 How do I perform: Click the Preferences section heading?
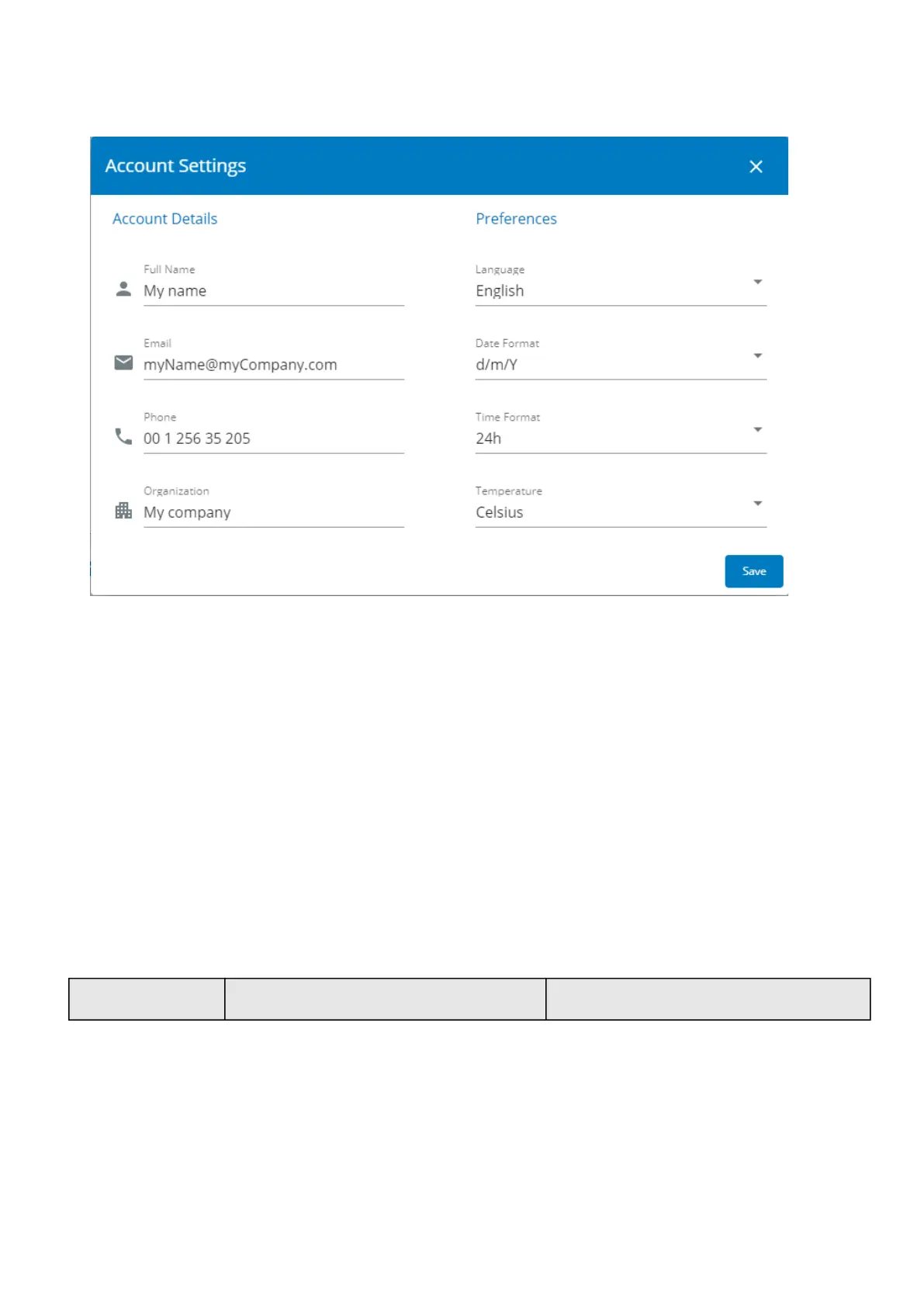516,219
